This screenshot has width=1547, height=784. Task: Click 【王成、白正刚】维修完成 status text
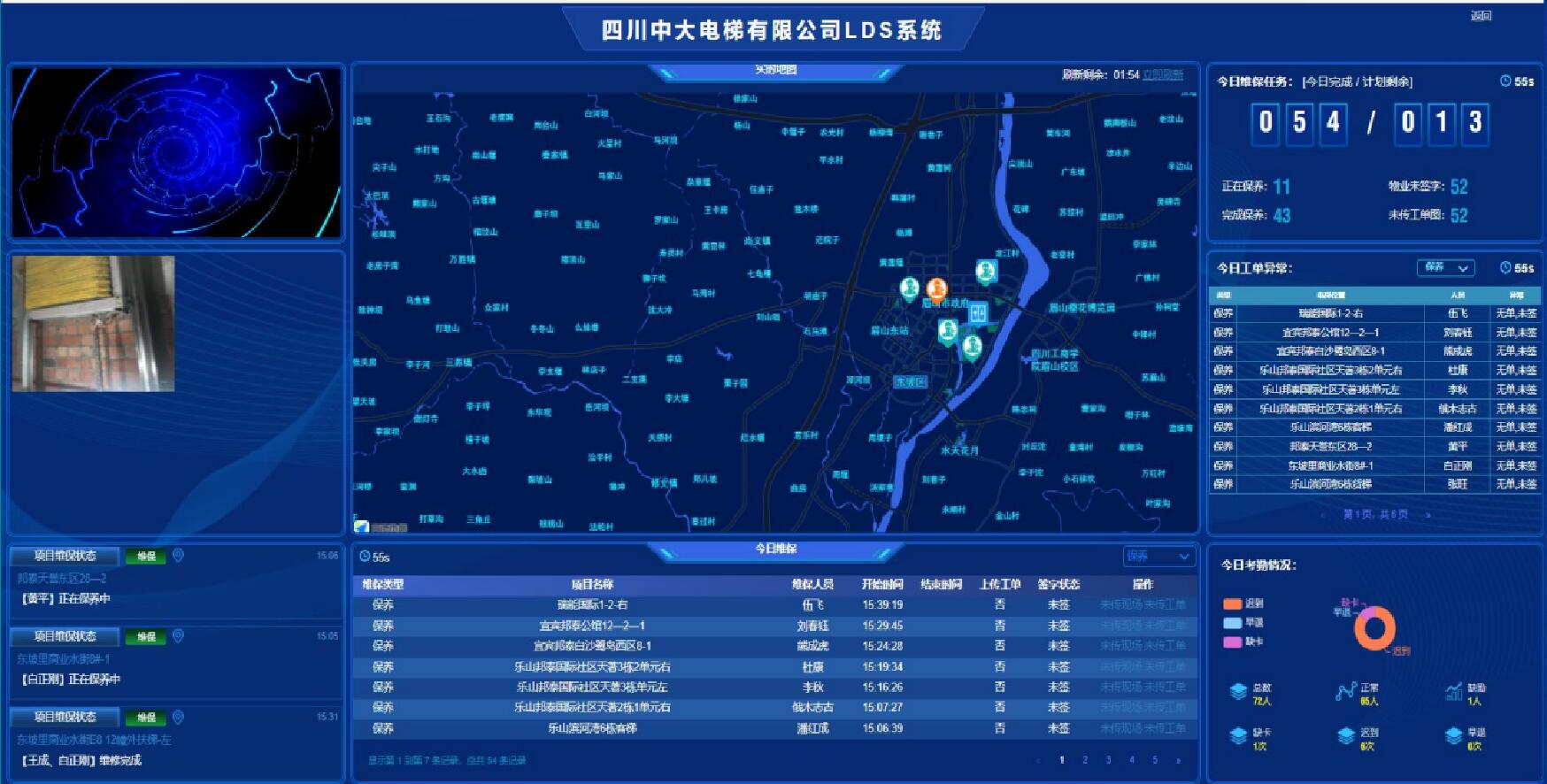81,760
